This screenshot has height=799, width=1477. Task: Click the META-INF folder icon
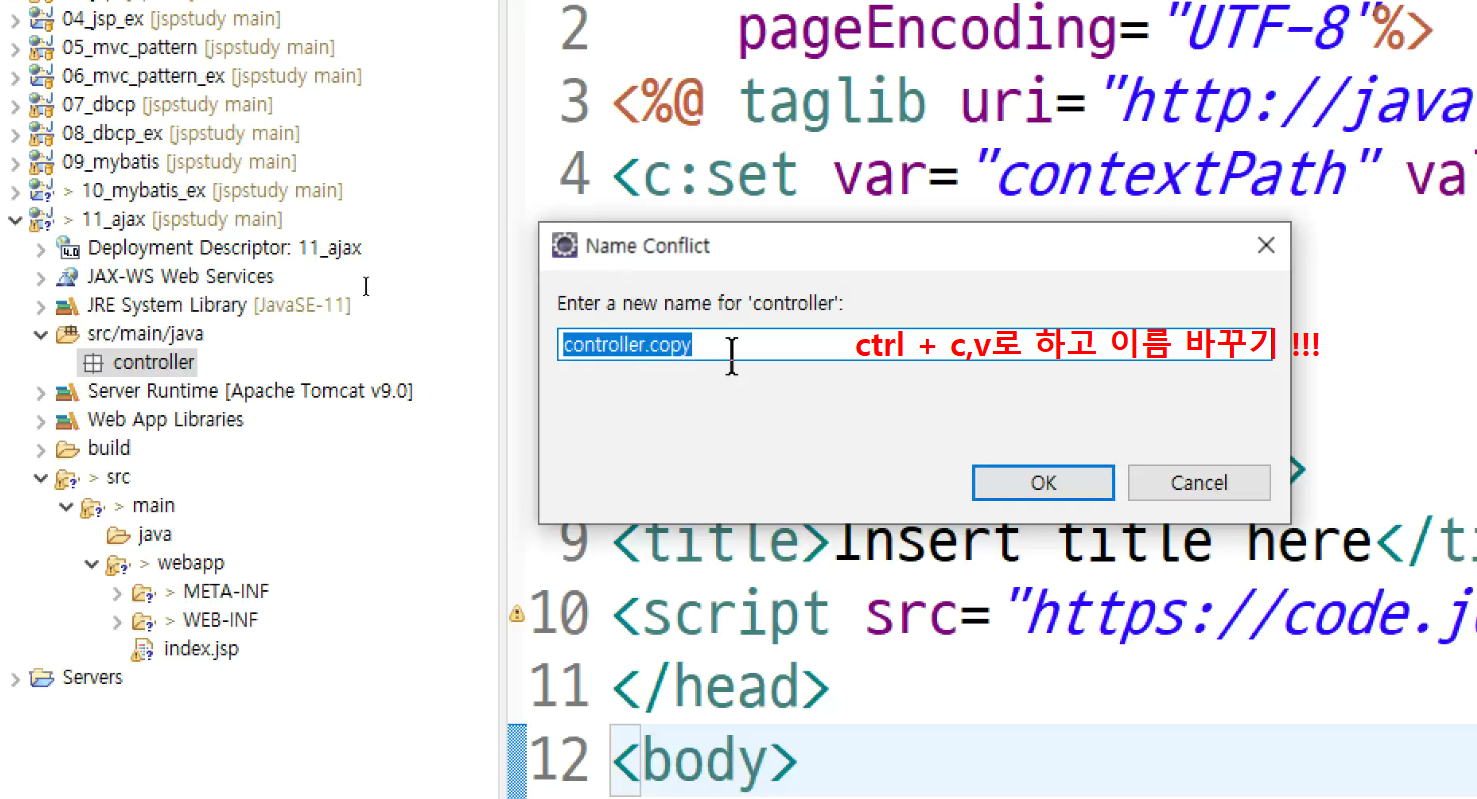point(144,592)
